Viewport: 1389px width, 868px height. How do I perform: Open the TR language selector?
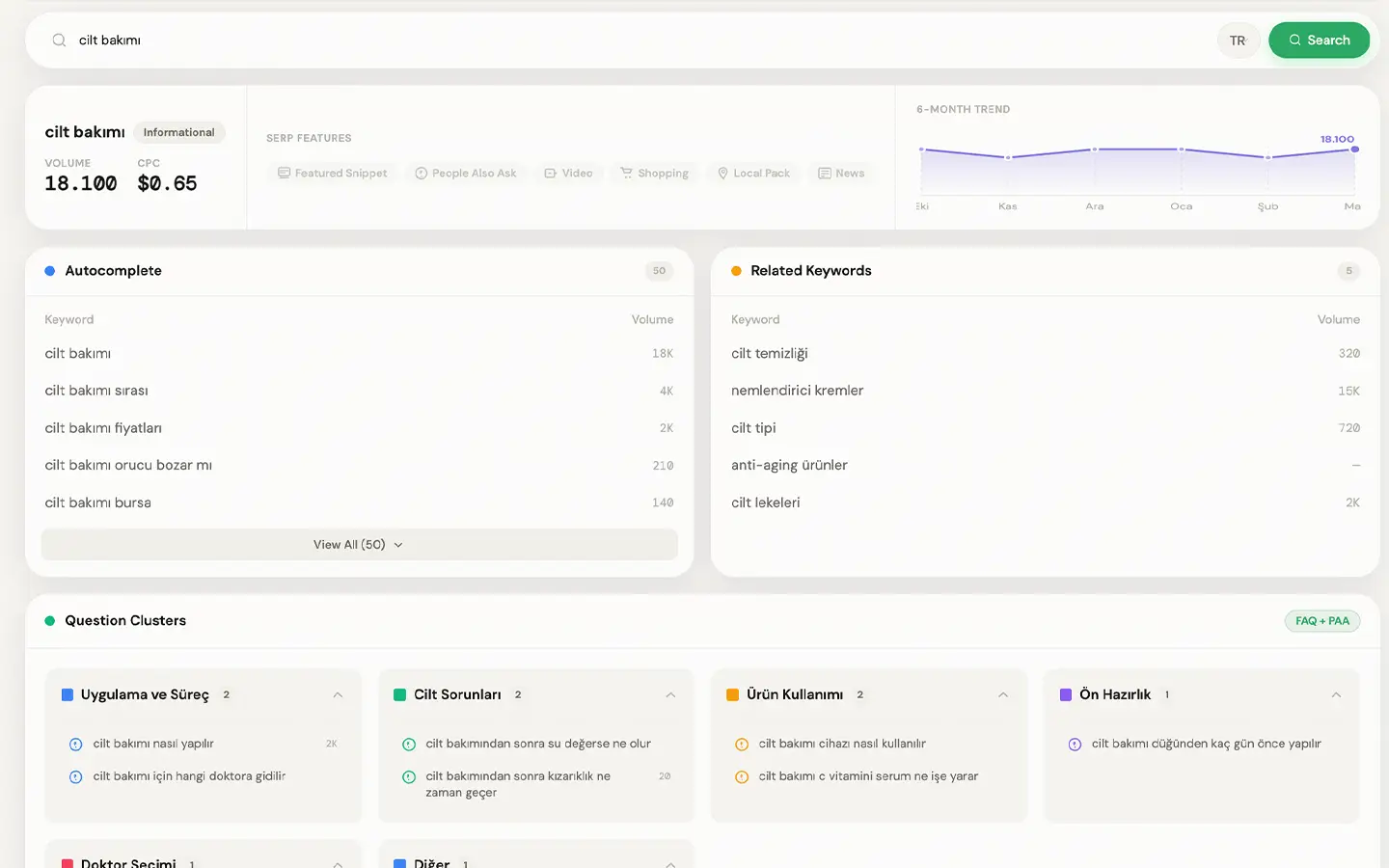click(1239, 41)
